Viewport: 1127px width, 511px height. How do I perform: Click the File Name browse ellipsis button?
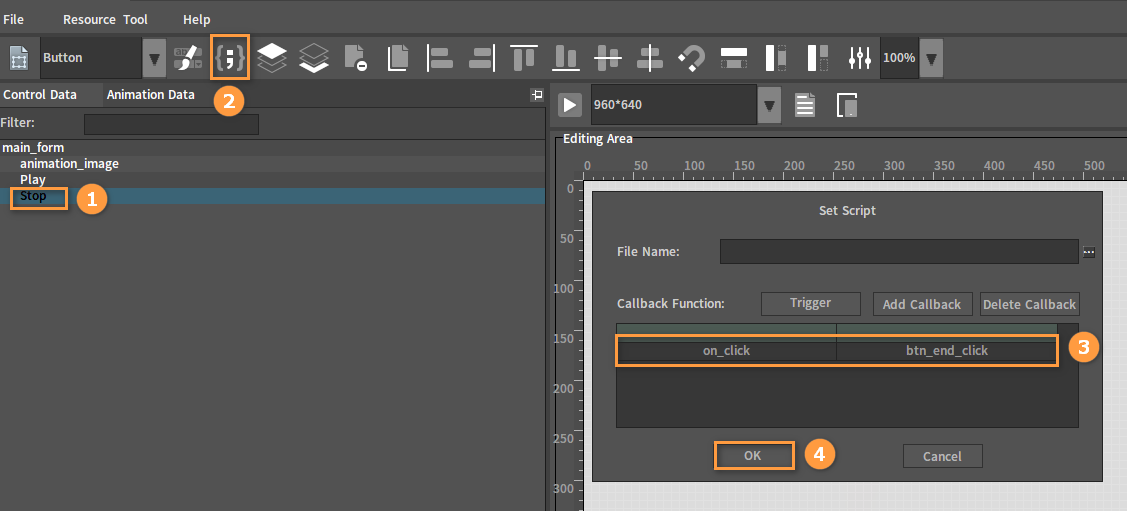tap(1089, 252)
